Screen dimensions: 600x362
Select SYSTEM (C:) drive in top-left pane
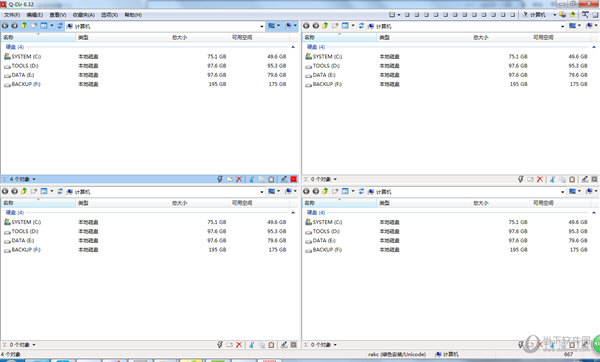(x=23, y=56)
